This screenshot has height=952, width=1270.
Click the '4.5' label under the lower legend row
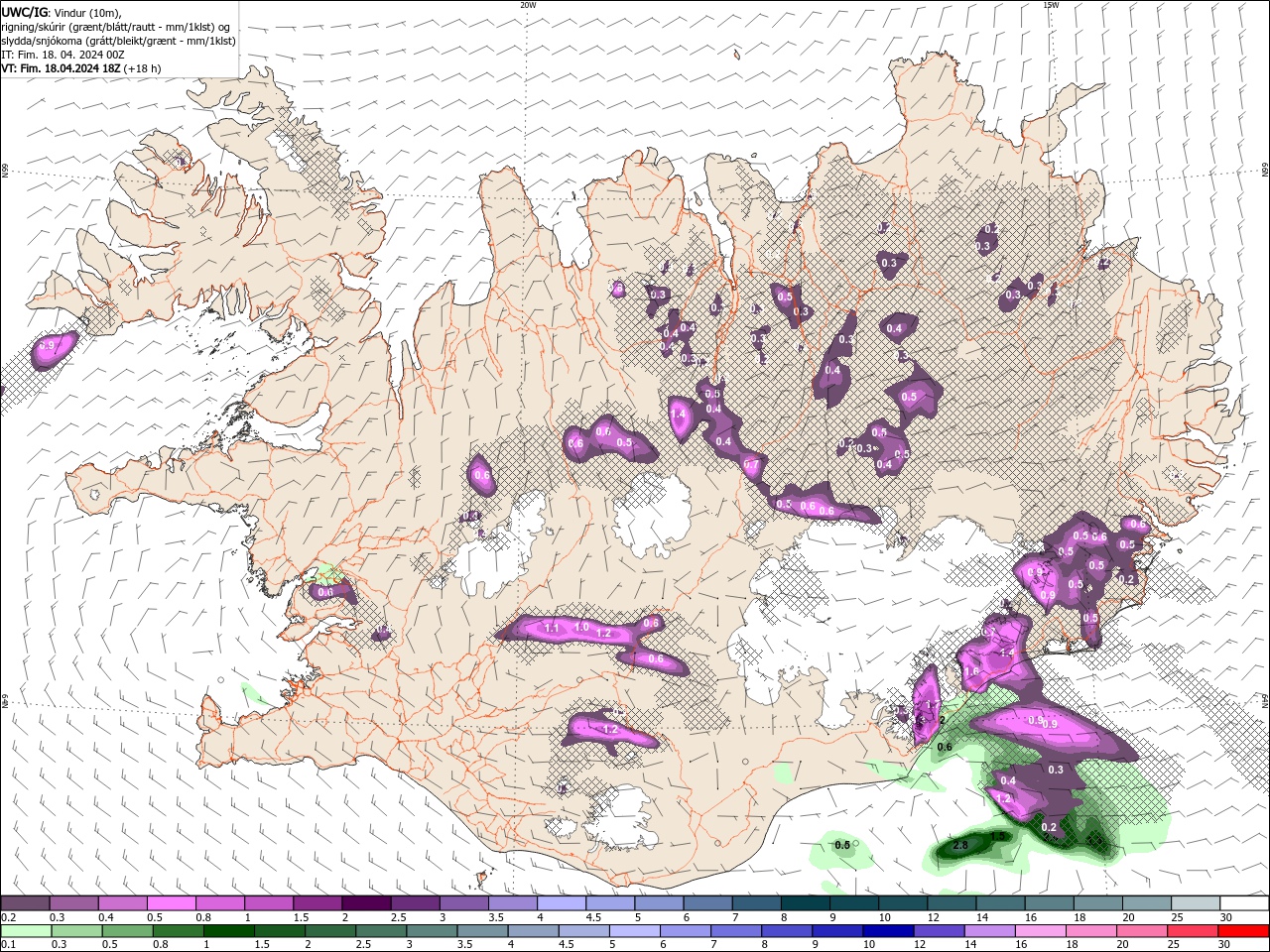567,945
